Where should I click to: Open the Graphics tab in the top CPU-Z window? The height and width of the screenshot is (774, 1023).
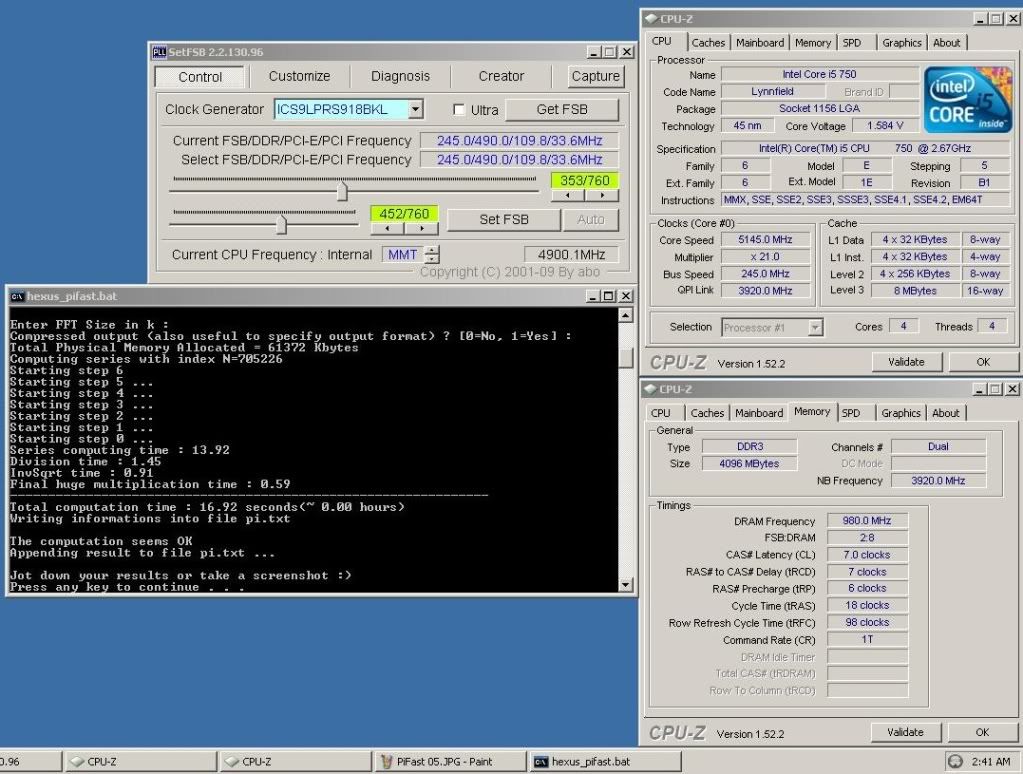(x=902, y=42)
